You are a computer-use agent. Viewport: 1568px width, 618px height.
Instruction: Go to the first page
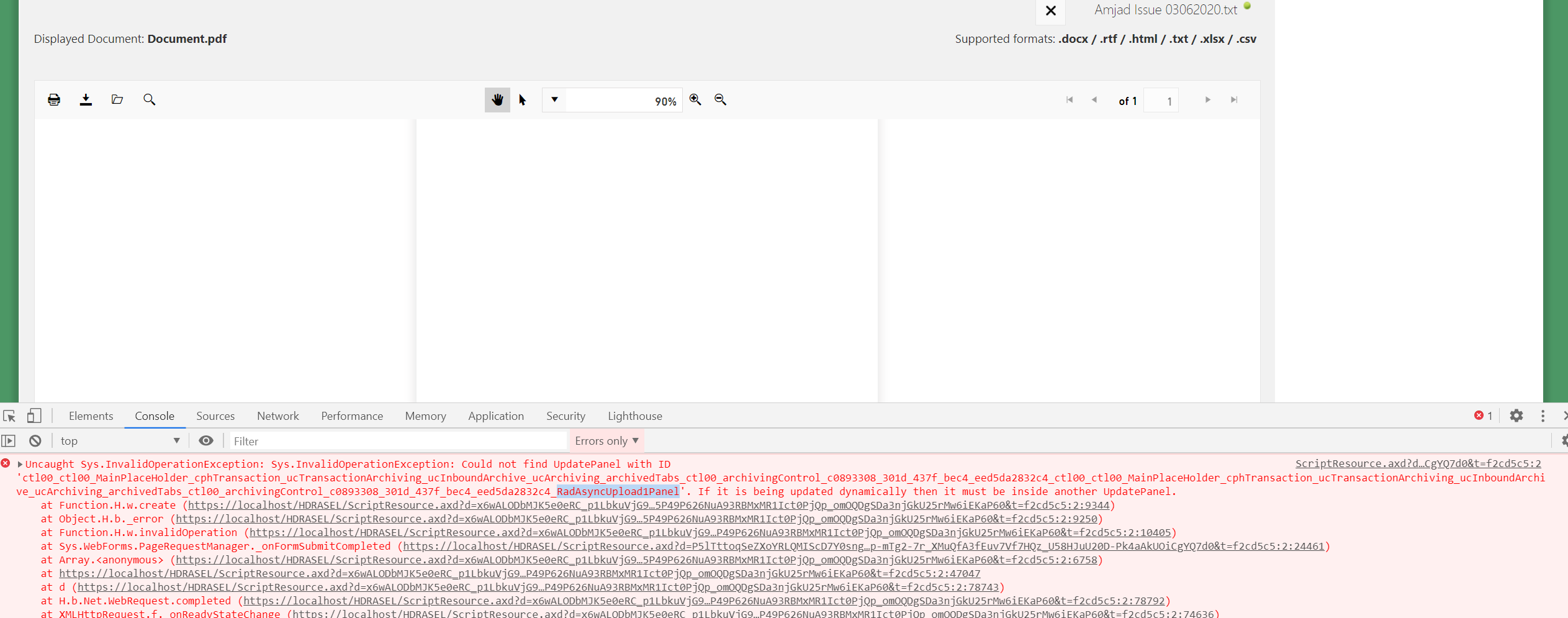[1070, 99]
